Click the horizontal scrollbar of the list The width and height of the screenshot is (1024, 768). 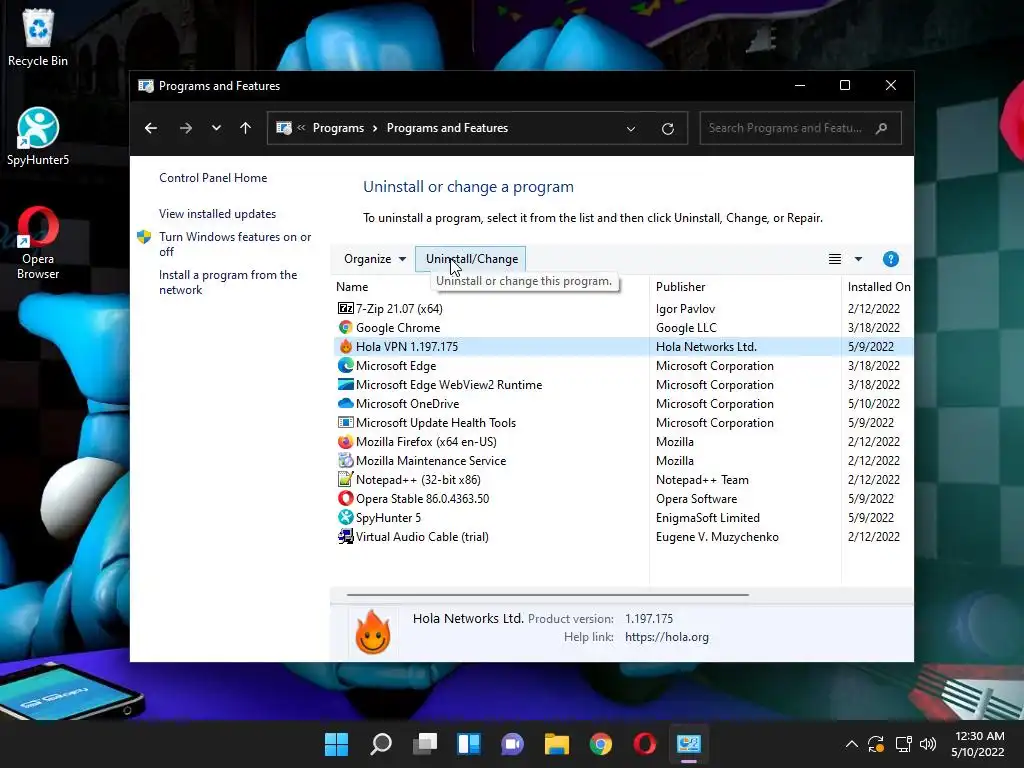(547, 595)
